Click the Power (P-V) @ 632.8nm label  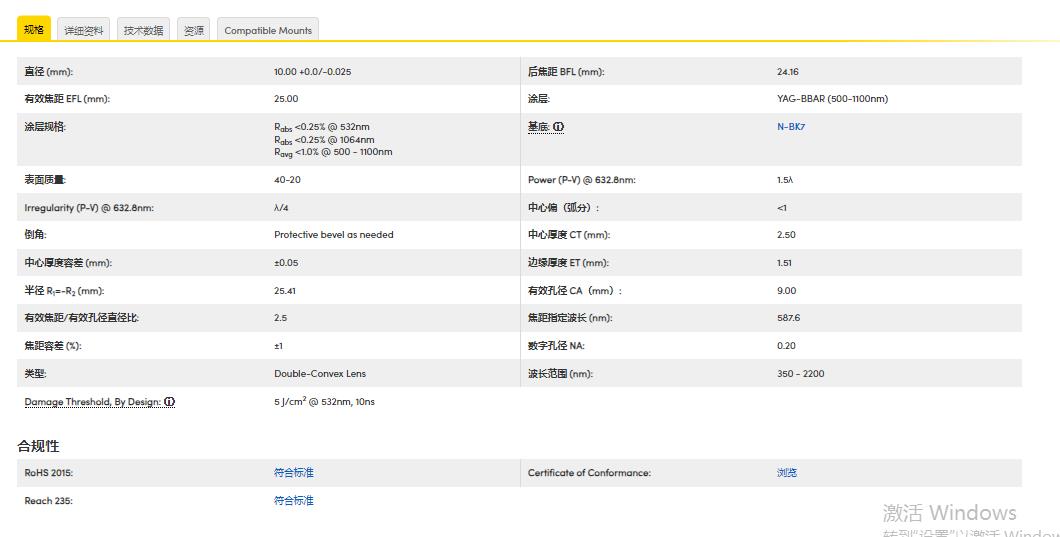(581, 180)
